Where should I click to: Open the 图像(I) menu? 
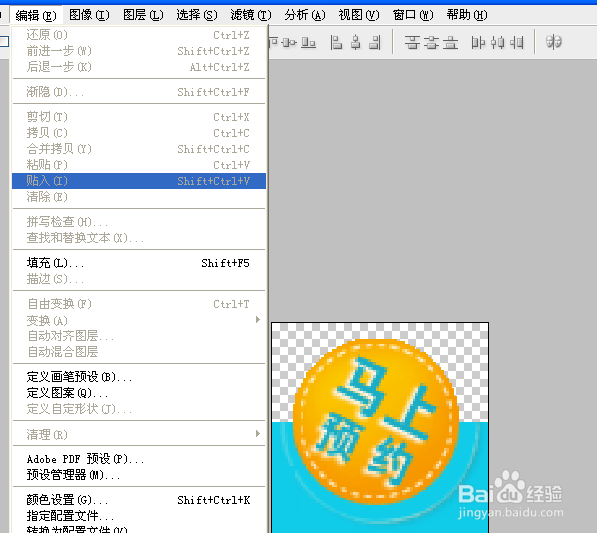(89, 15)
